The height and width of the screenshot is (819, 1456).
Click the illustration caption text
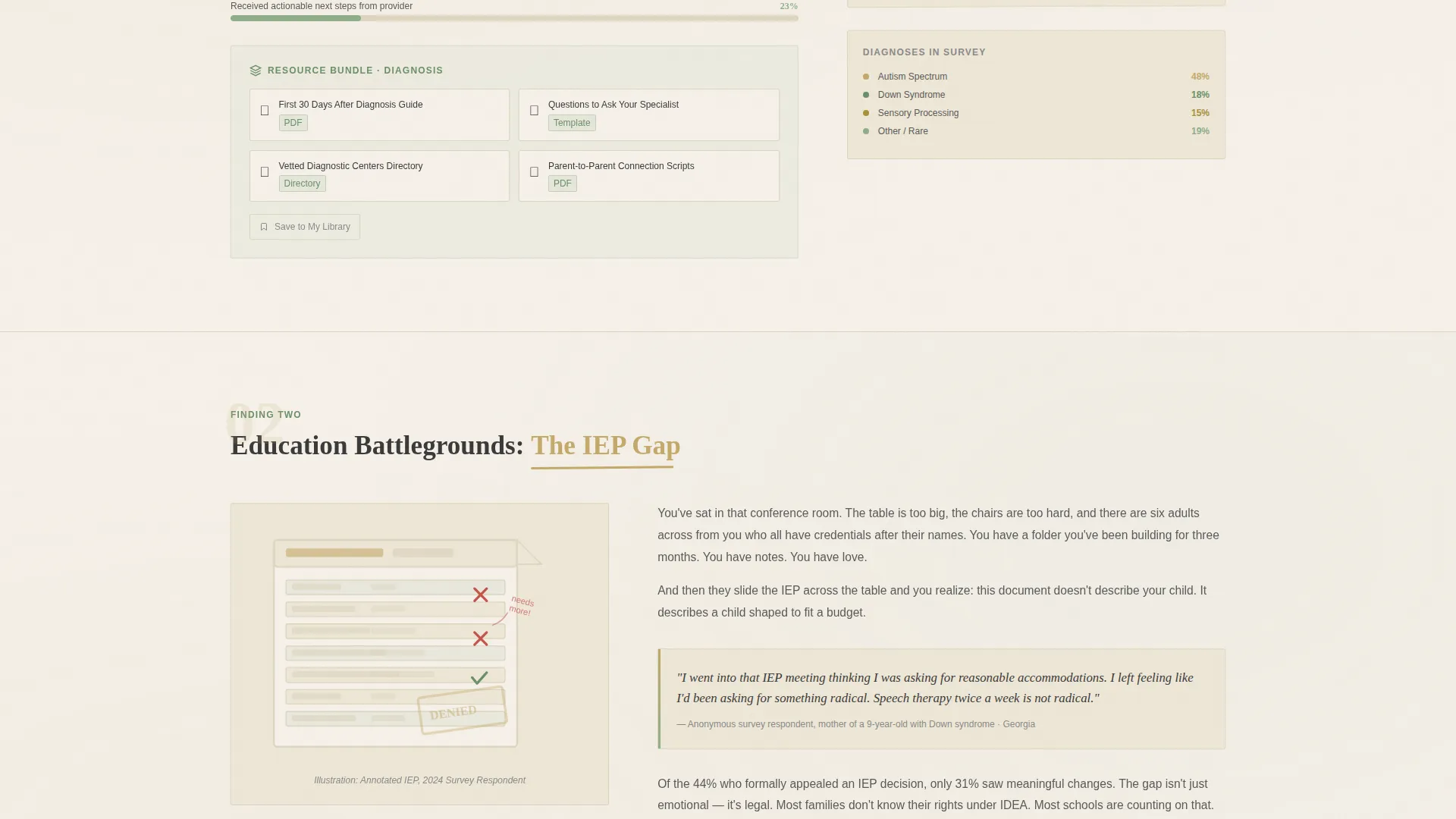(x=419, y=780)
